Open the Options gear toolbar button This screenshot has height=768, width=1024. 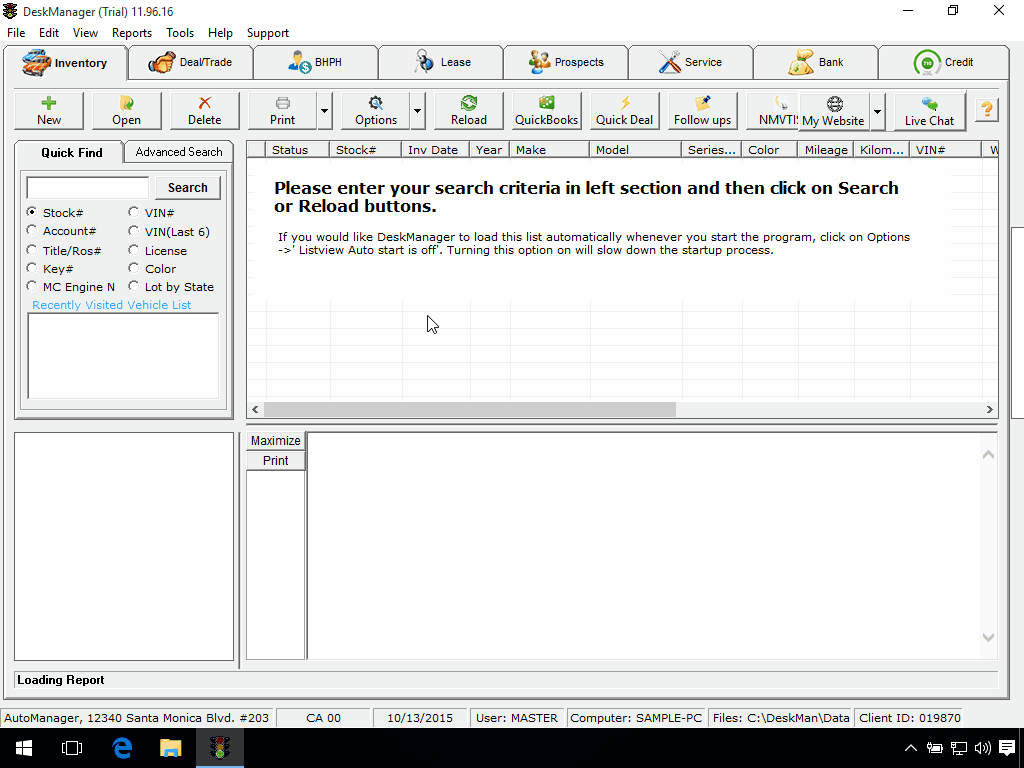point(376,111)
